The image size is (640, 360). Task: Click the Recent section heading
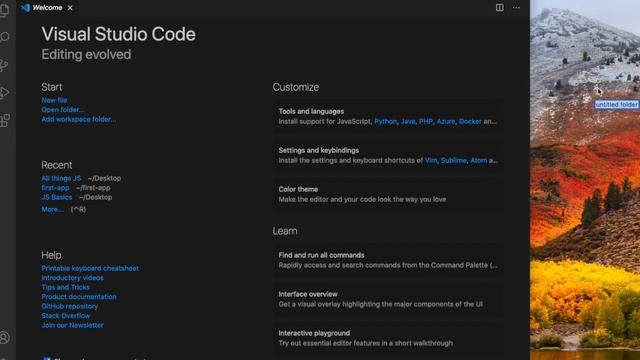click(56, 165)
